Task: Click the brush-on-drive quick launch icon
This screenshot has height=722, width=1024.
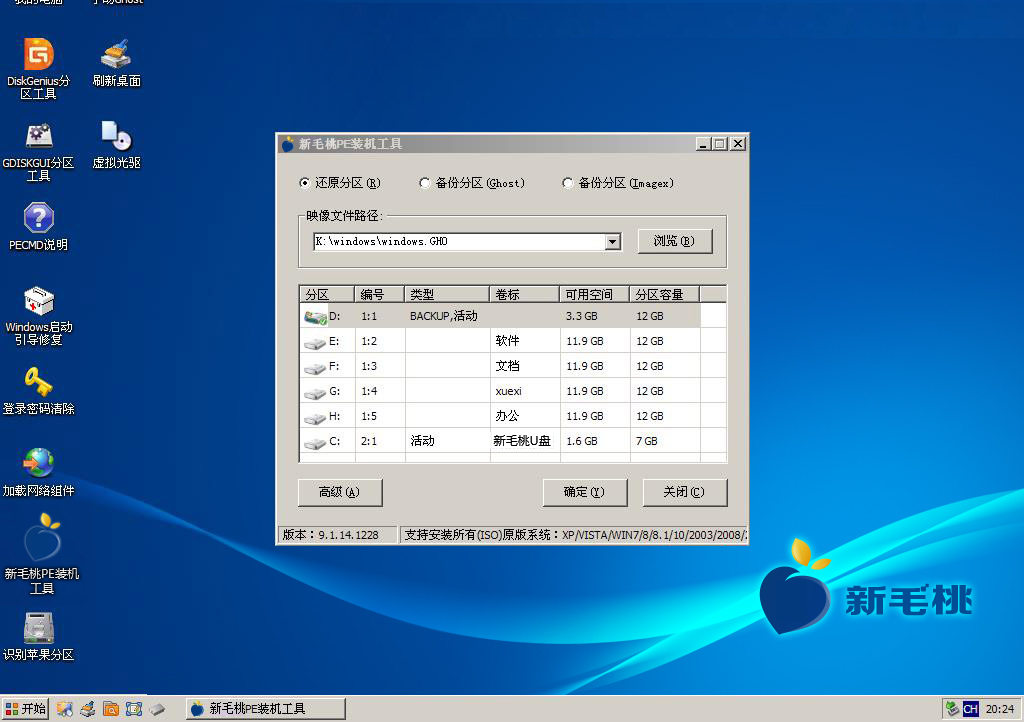Action: [88, 708]
